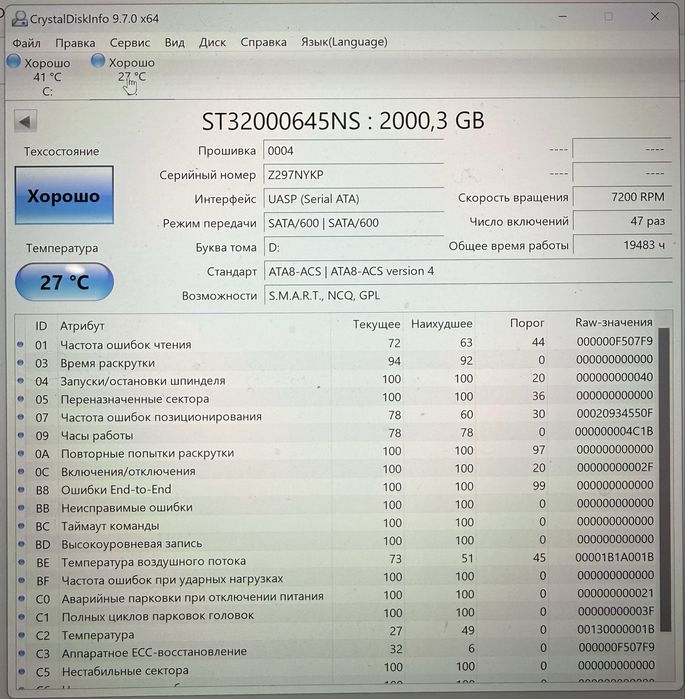Close the CrystalDiskInfo window
Viewport: 685px width, 699px height.
point(655,17)
